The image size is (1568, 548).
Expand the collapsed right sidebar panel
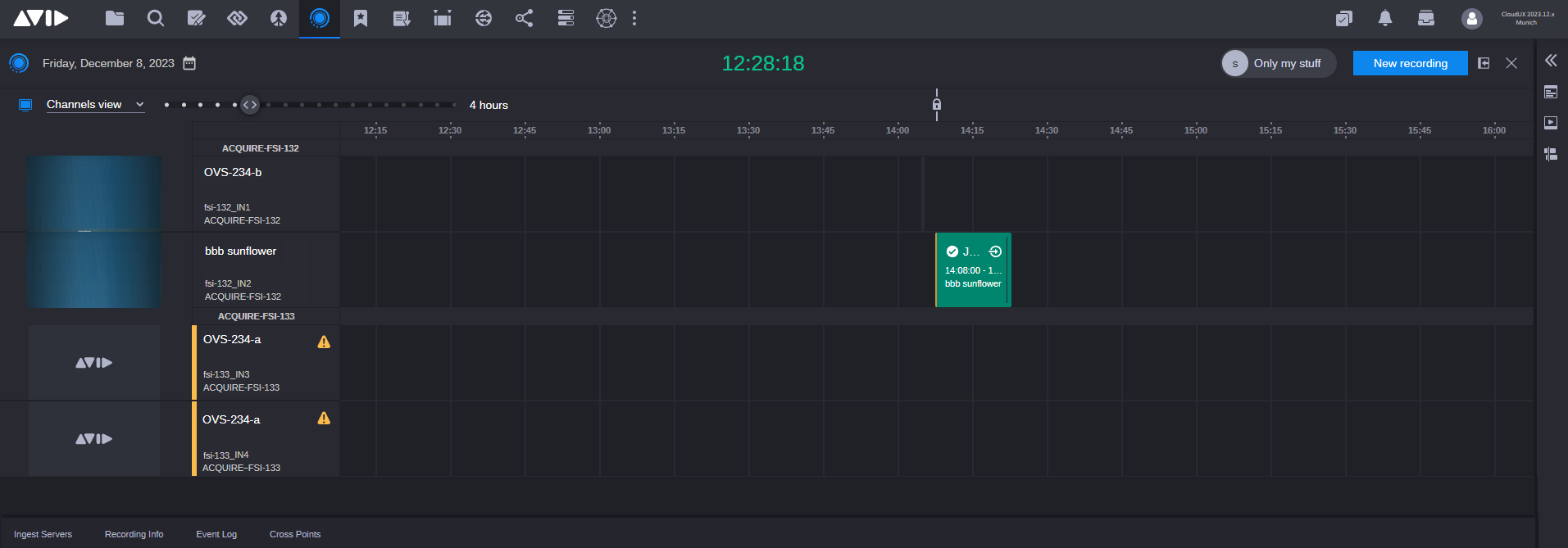[x=1551, y=61]
